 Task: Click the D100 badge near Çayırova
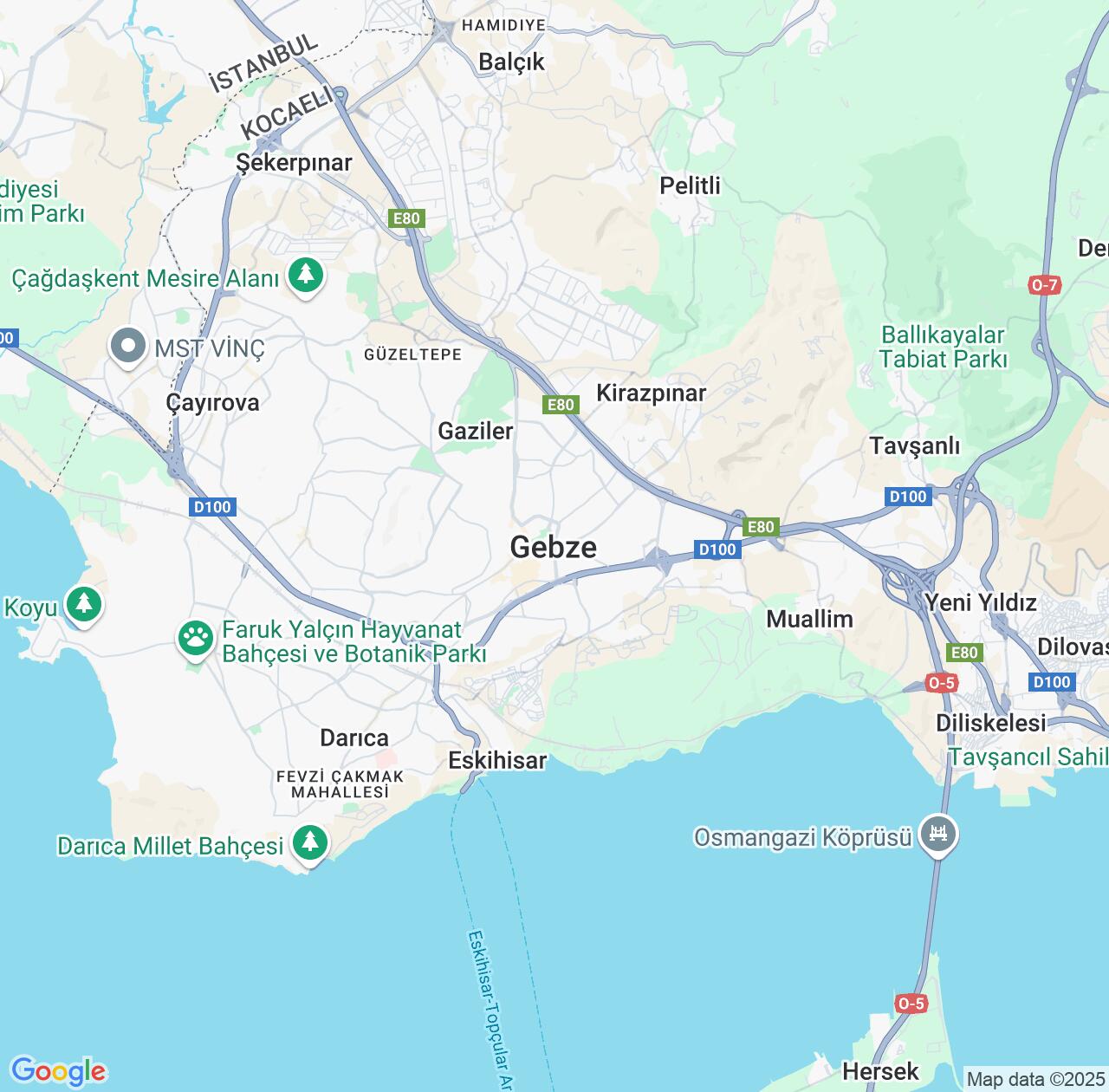pyautogui.click(x=212, y=507)
